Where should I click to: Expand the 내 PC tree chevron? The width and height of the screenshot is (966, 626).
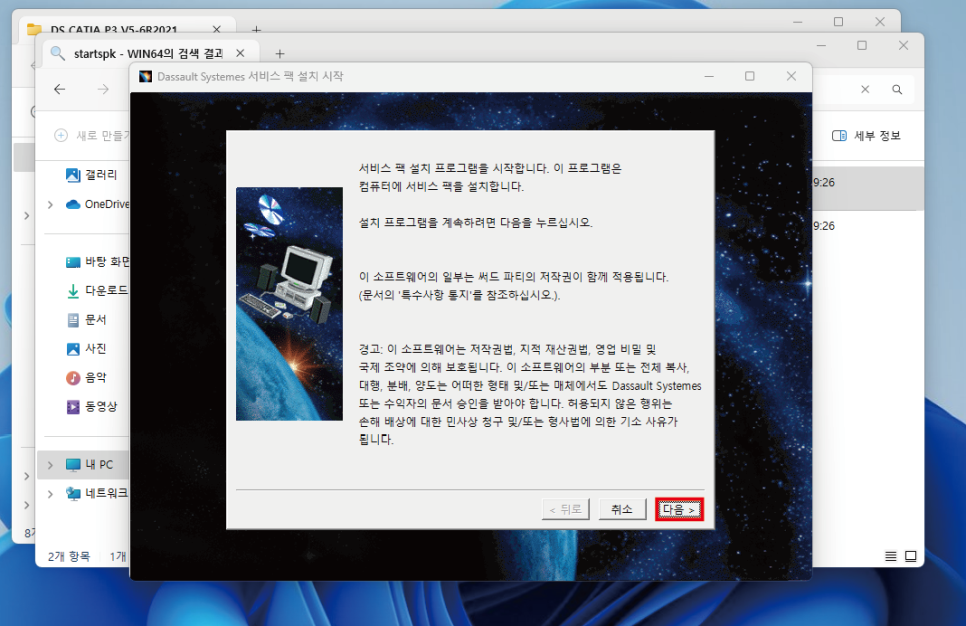[x=51, y=465]
